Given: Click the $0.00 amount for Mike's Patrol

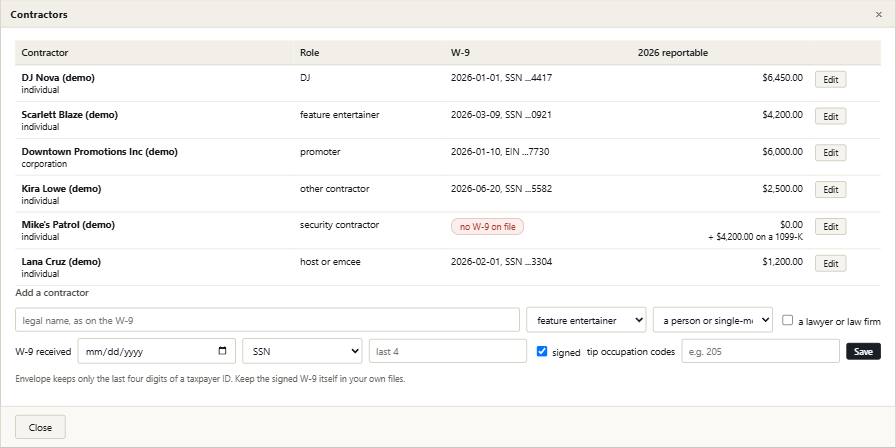Looking at the screenshot, I should [x=791, y=225].
